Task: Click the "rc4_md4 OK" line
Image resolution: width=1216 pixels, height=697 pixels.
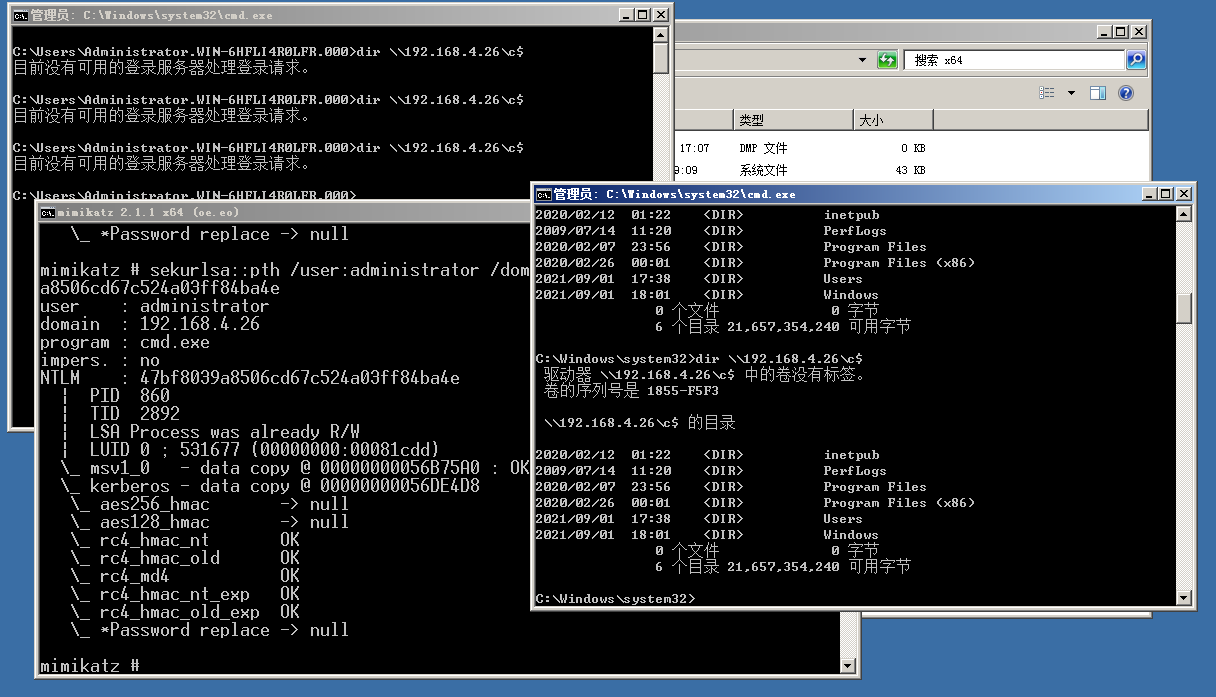Action: (x=185, y=576)
